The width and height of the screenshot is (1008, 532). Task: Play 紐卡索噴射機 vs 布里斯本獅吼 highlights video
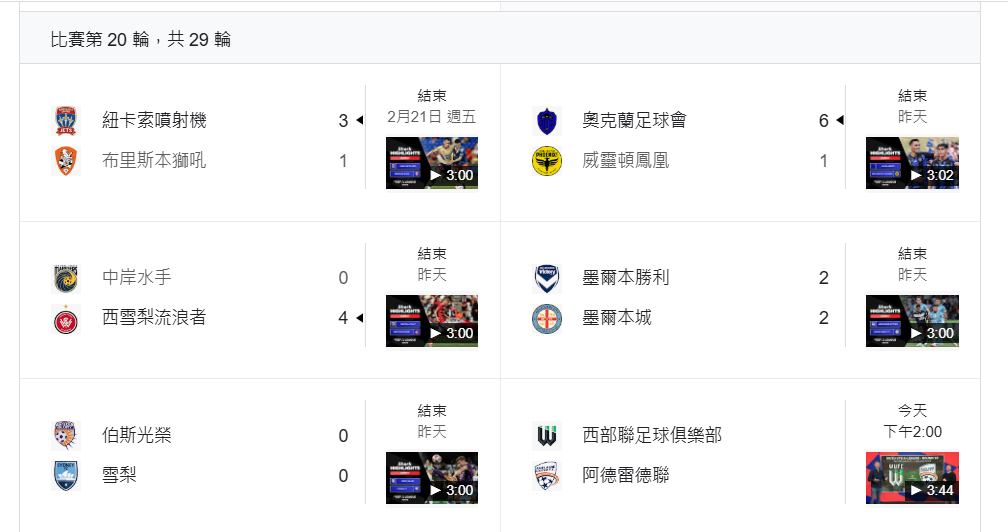pos(431,163)
